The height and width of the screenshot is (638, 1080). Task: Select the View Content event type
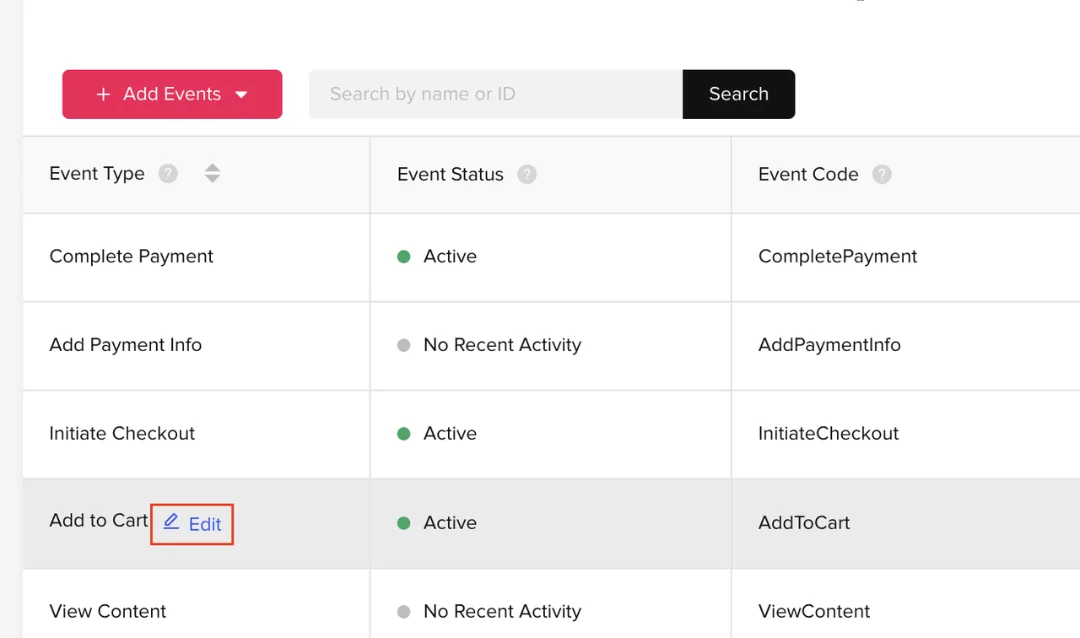pyautogui.click(x=107, y=611)
